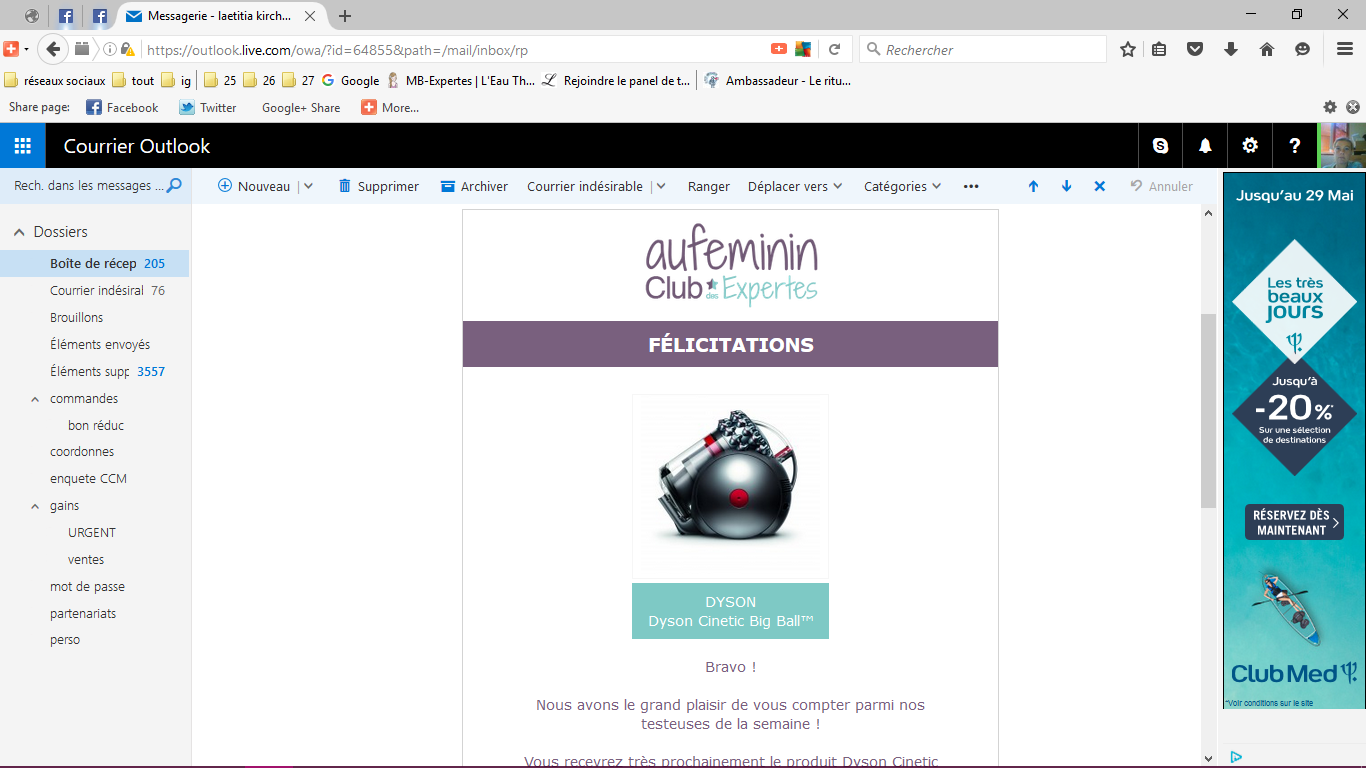Click the More... share button

(390, 107)
